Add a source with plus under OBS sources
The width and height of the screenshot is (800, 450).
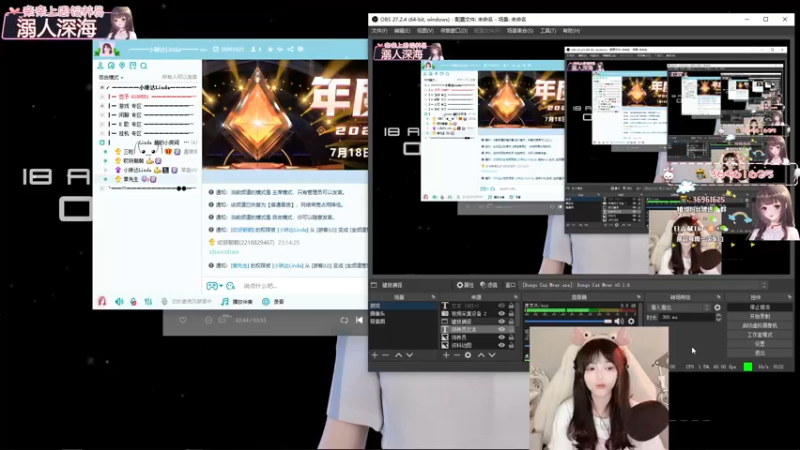pos(446,355)
